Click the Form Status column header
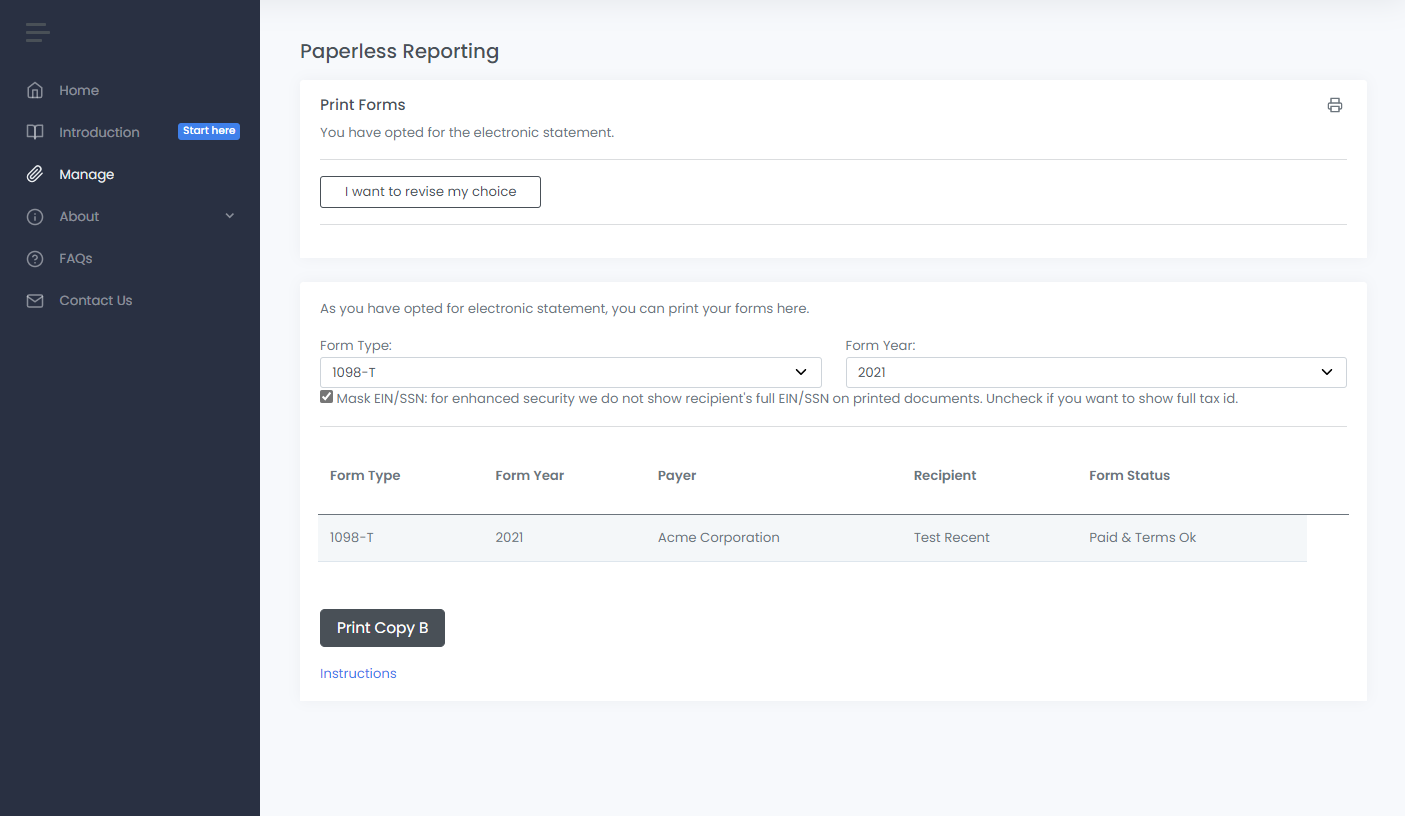1405x816 pixels. tap(1129, 475)
